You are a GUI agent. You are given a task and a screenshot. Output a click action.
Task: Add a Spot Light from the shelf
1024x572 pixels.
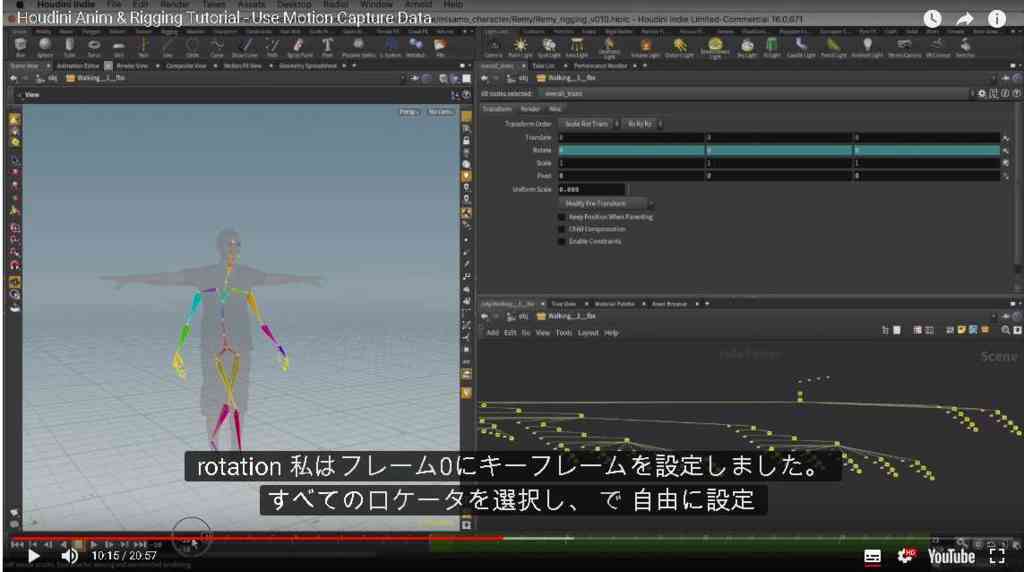click(549, 47)
